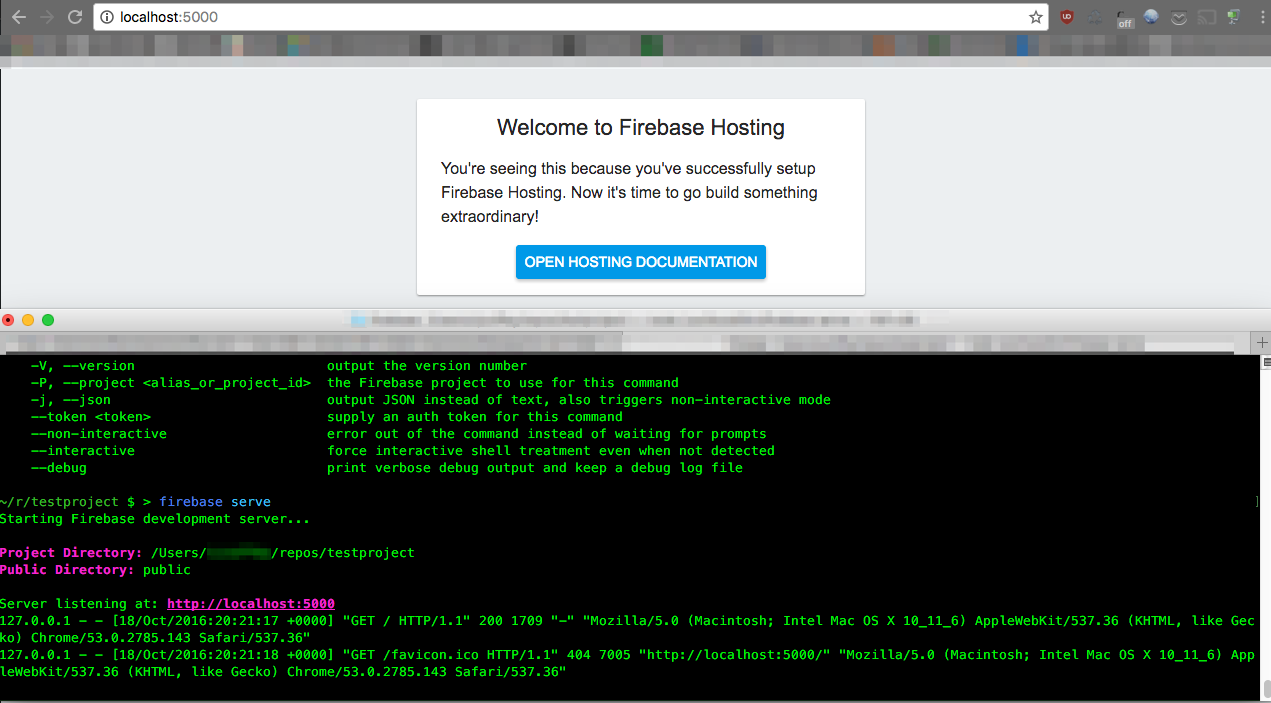This screenshot has height=703, width=1271.
Task: Open the uBlock Origin extension
Action: click(1068, 17)
